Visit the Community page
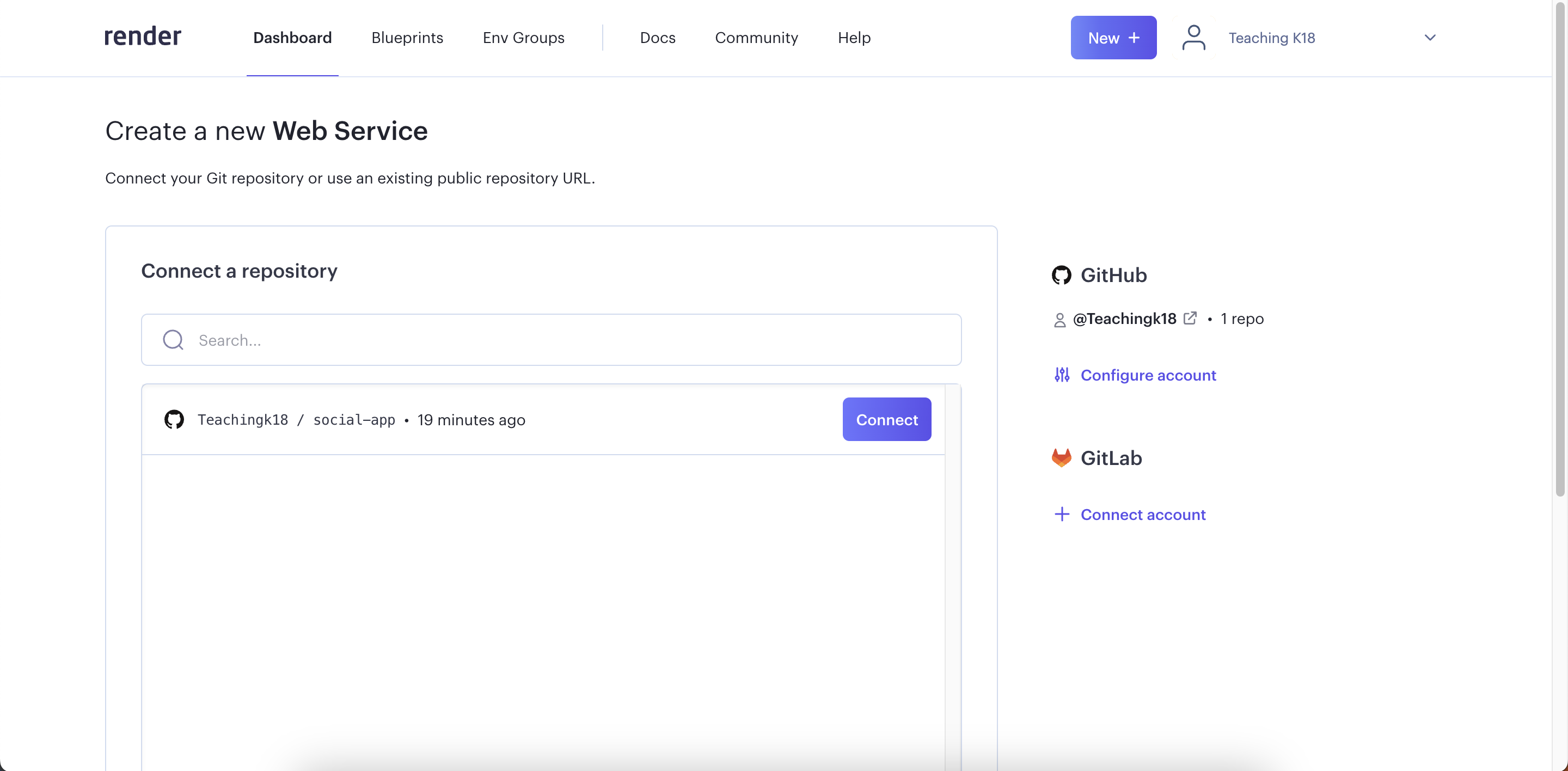1568x771 pixels. (756, 38)
